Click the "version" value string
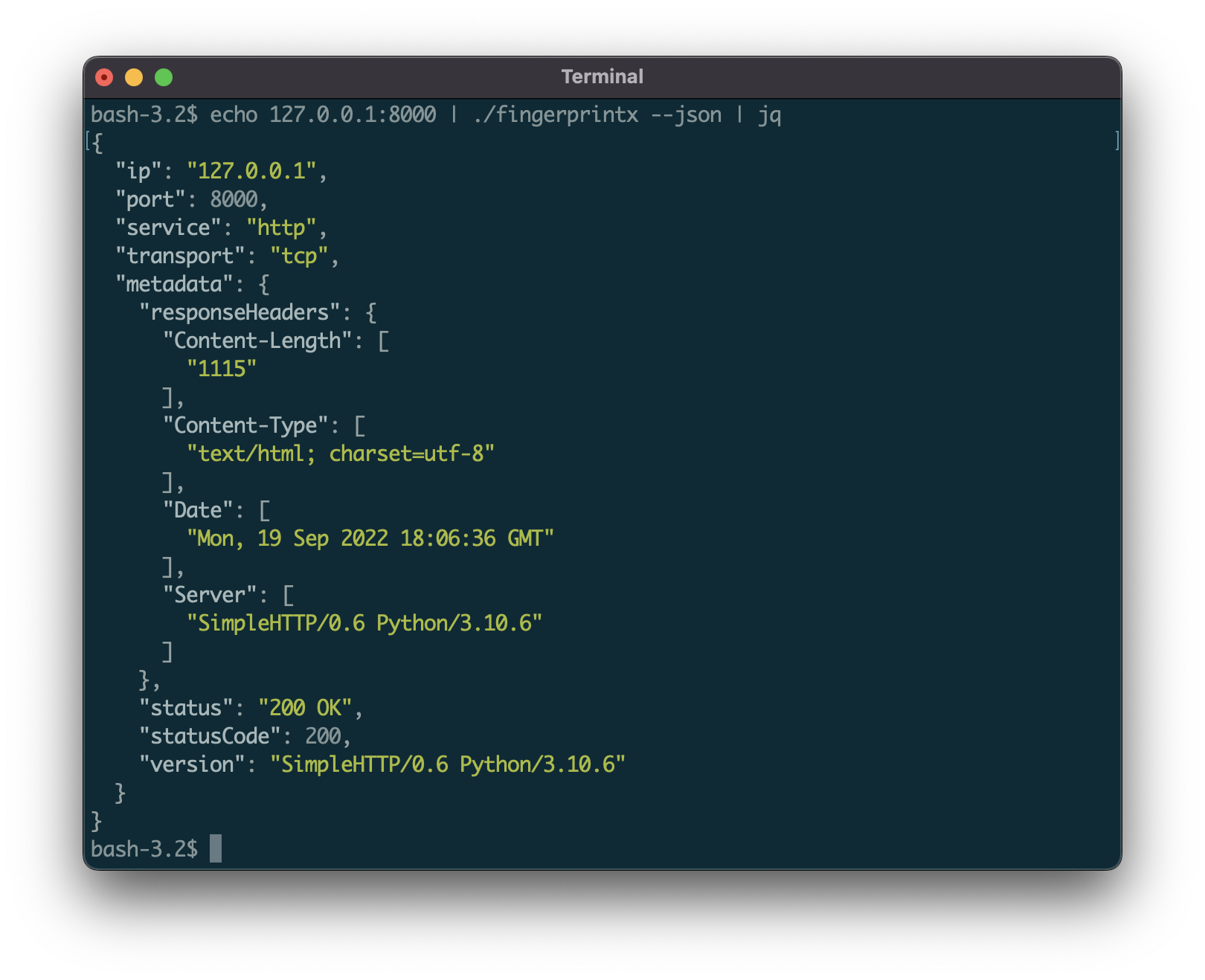Screen dimensions: 1205x980 [448, 764]
